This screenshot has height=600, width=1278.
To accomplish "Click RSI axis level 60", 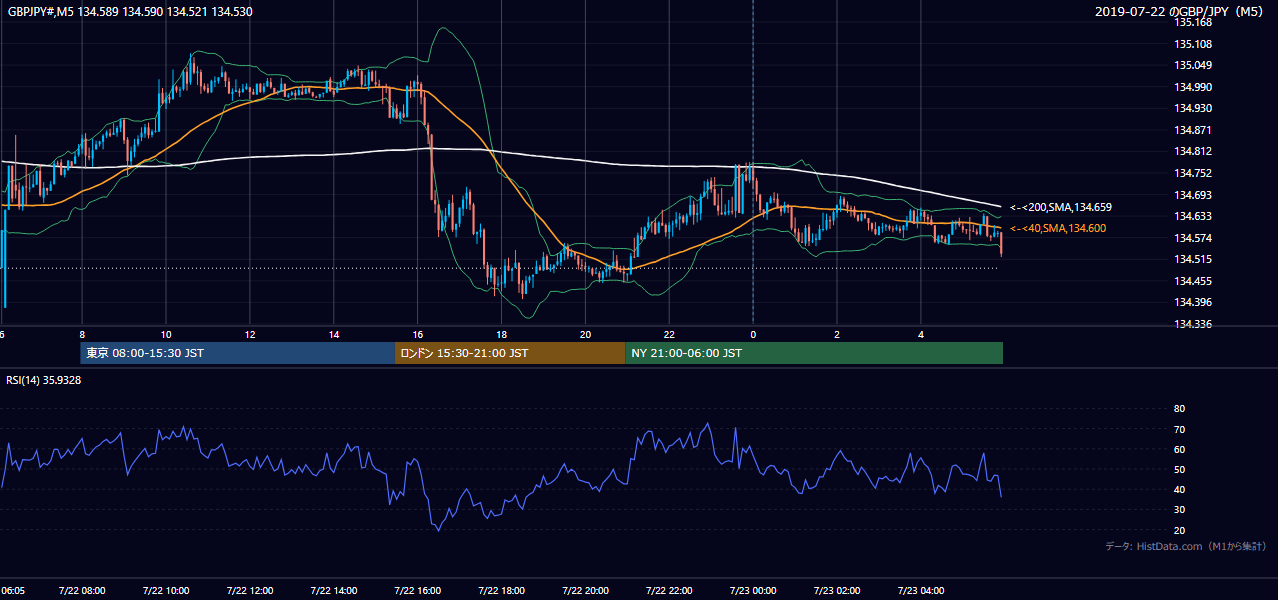I will (x=1179, y=449).
